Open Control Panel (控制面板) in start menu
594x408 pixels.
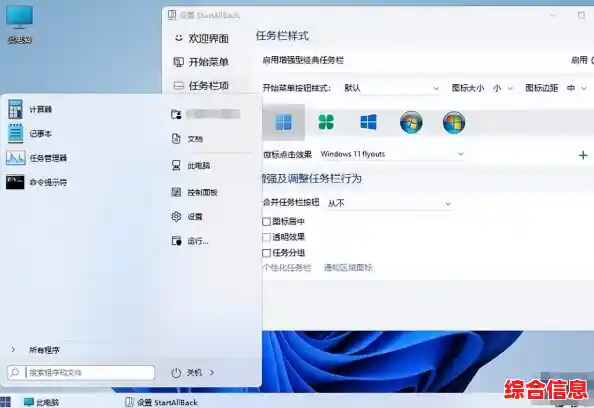coord(194,192)
